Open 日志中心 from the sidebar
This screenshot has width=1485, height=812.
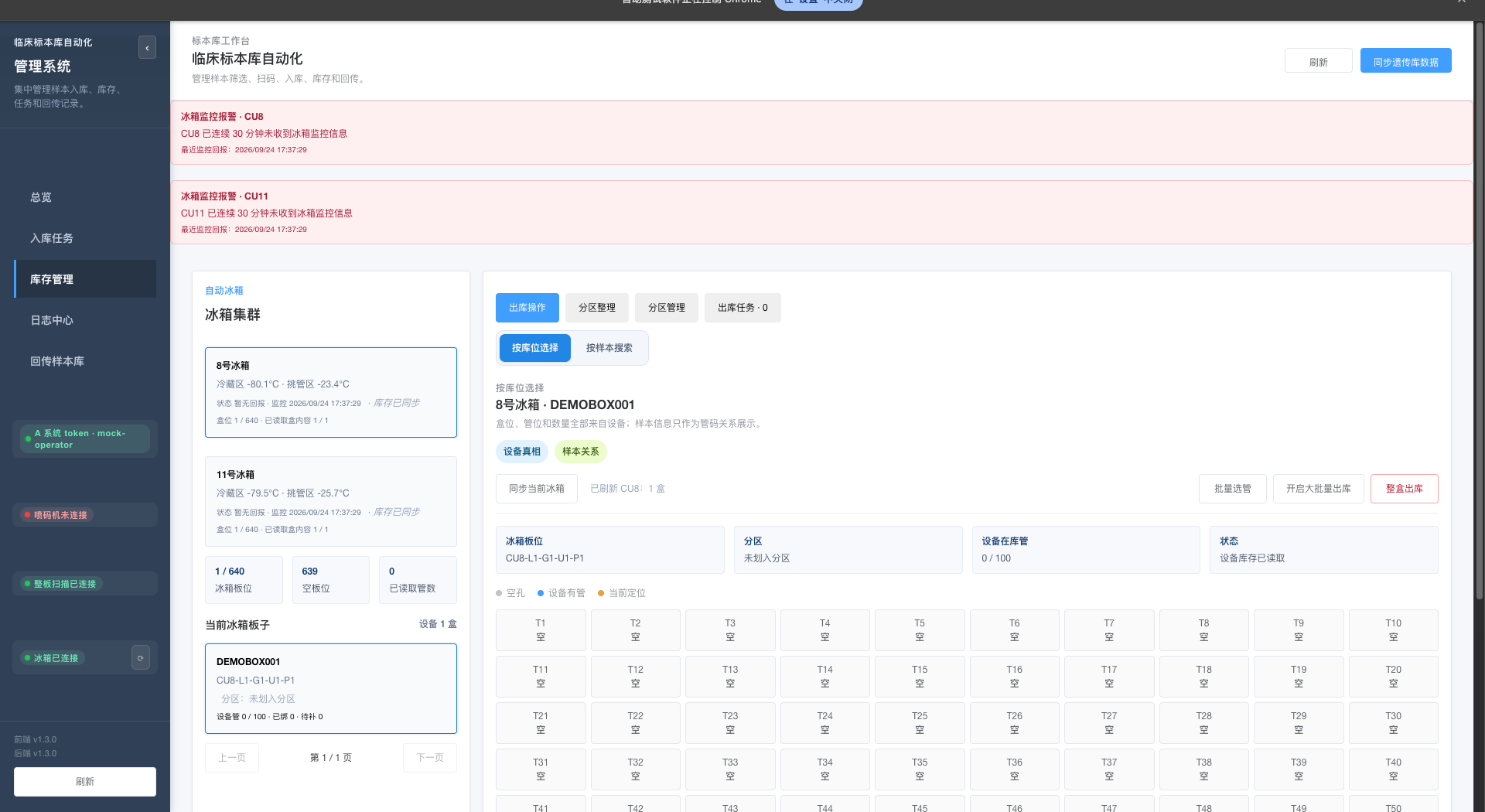[x=85, y=320]
